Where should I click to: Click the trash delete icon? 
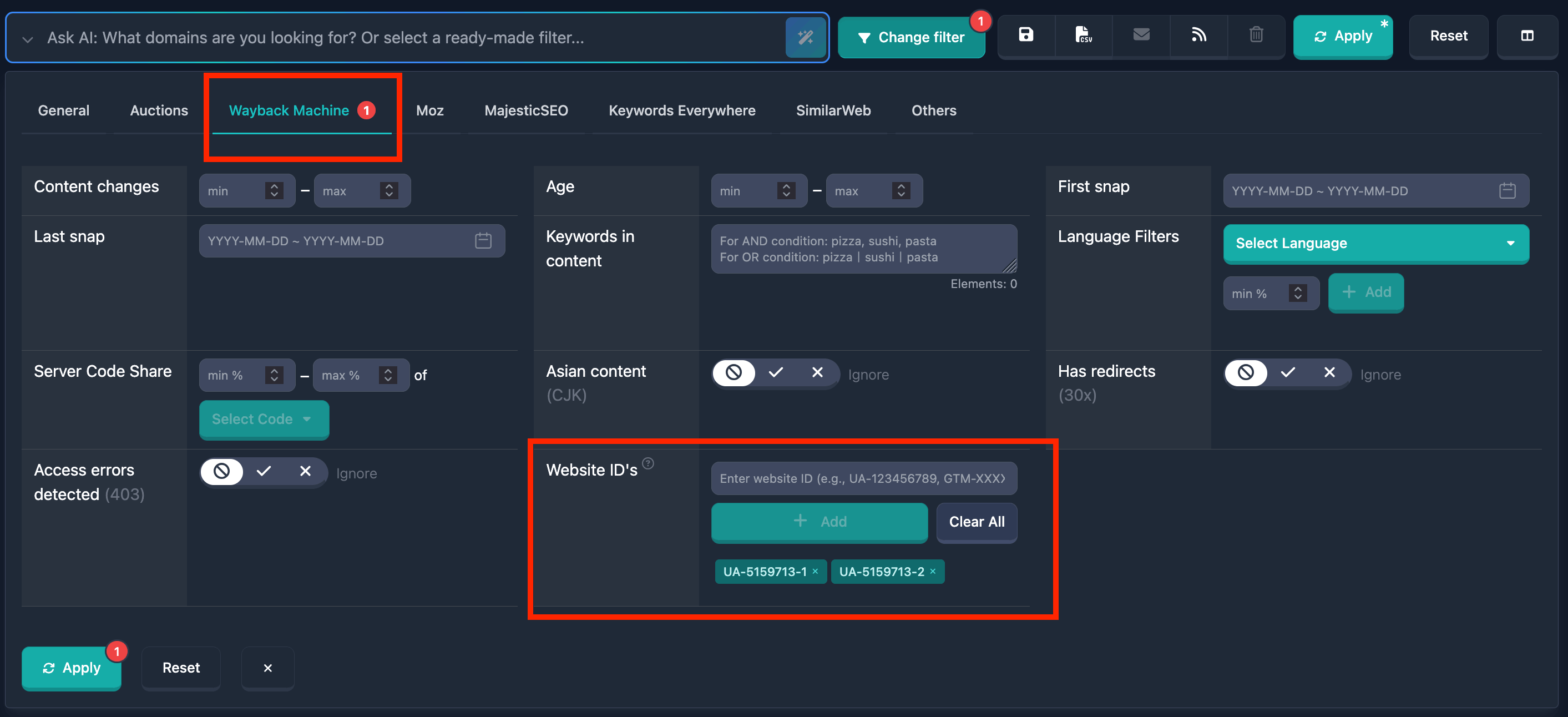pos(1256,36)
